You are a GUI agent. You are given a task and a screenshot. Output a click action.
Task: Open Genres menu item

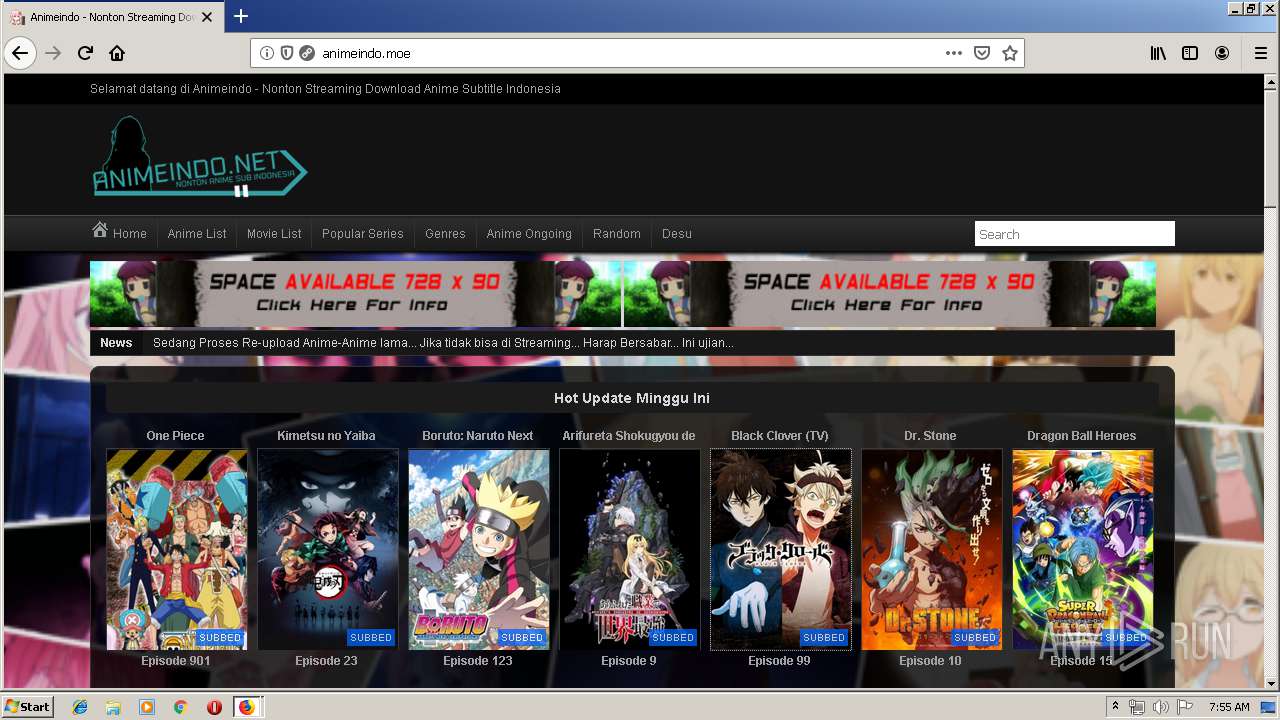click(x=445, y=233)
